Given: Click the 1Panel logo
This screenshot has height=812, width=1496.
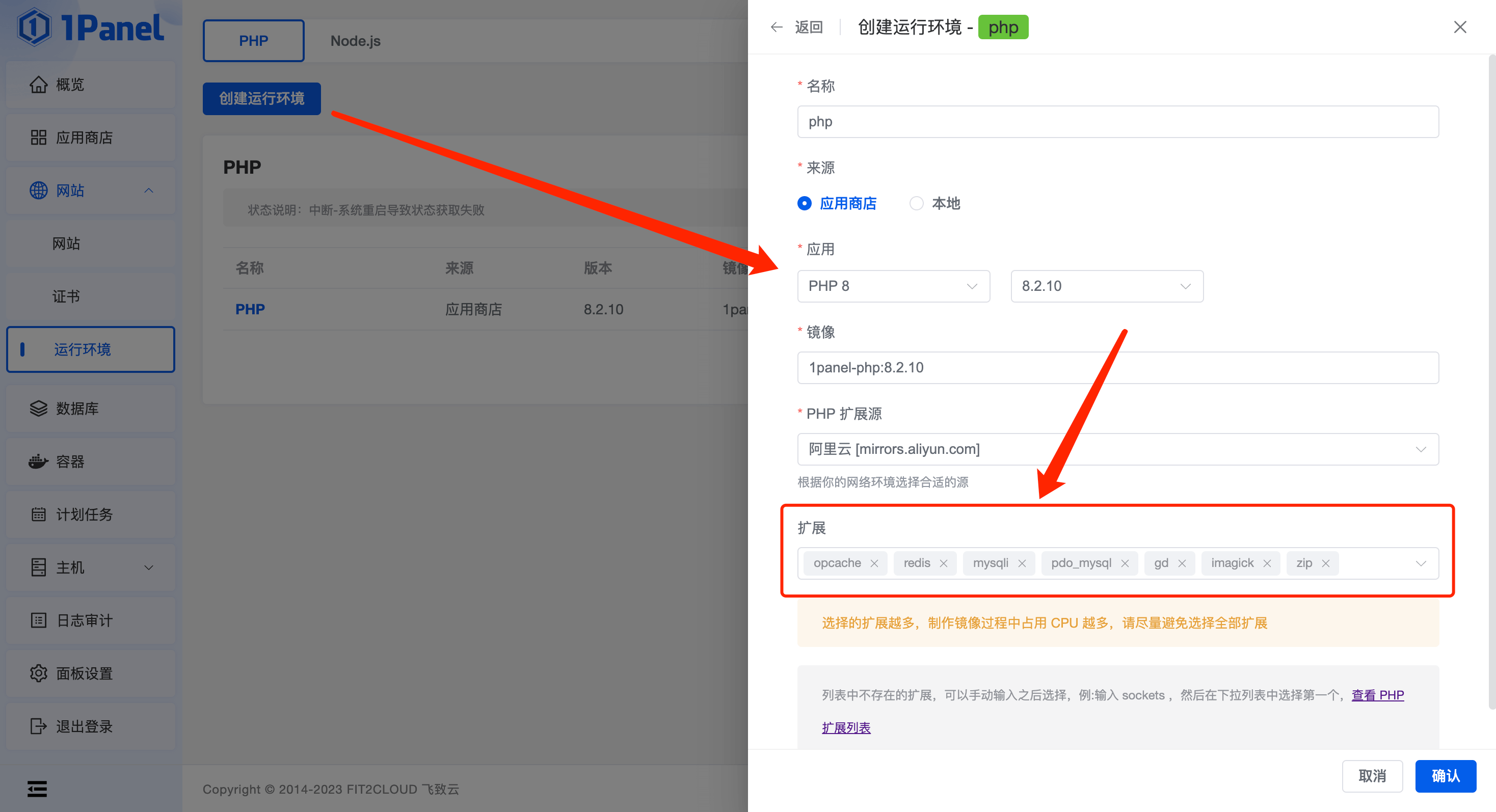Looking at the screenshot, I should (91, 28).
